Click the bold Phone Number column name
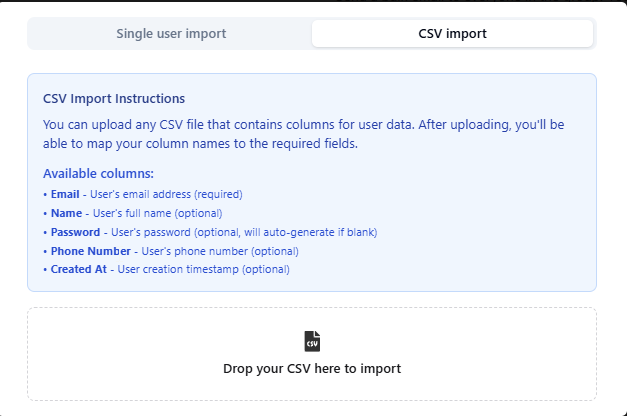 click(x=91, y=251)
